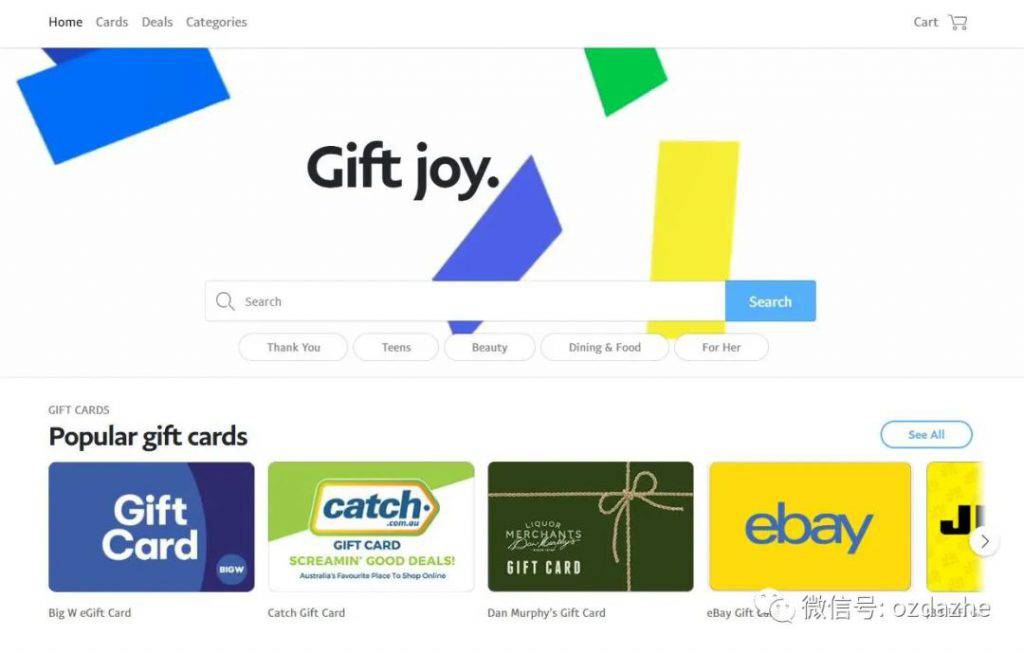This screenshot has width=1024, height=653.
Task: Select the Beauty filter chip
Action: [x=490, y=347]
